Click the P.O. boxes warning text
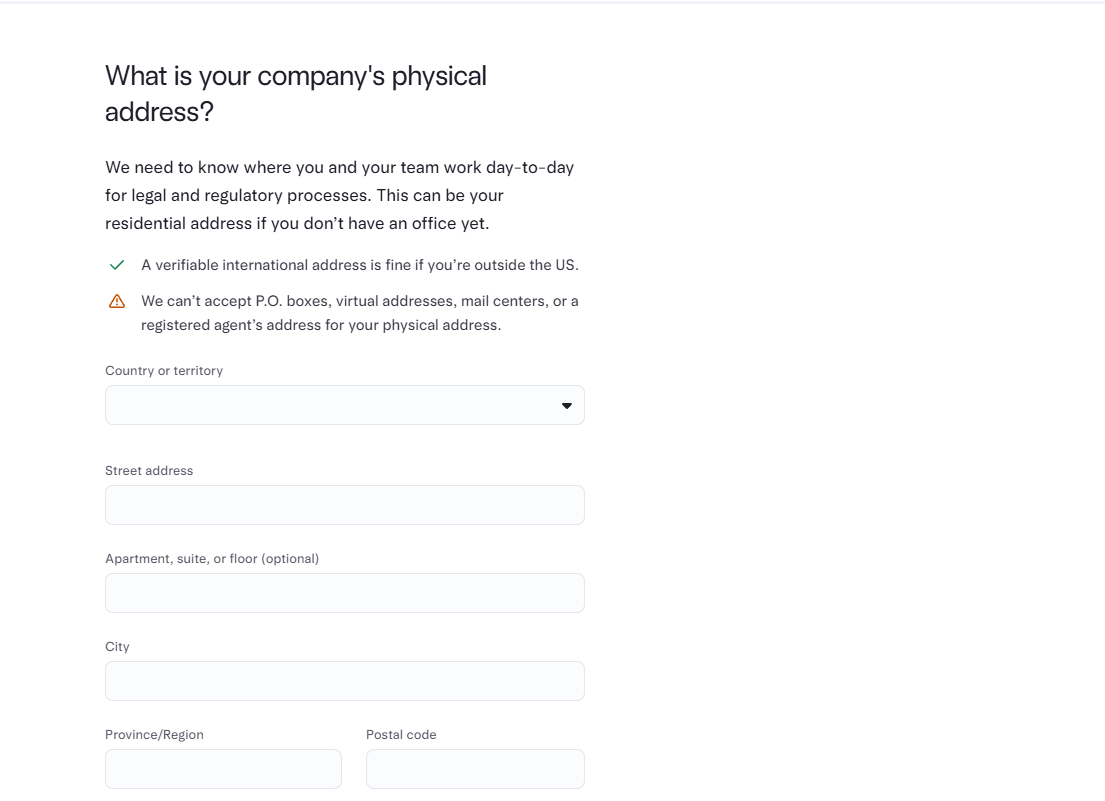Screen dimensions: 1105x801 pyautogui.click(x=359, y=313)
